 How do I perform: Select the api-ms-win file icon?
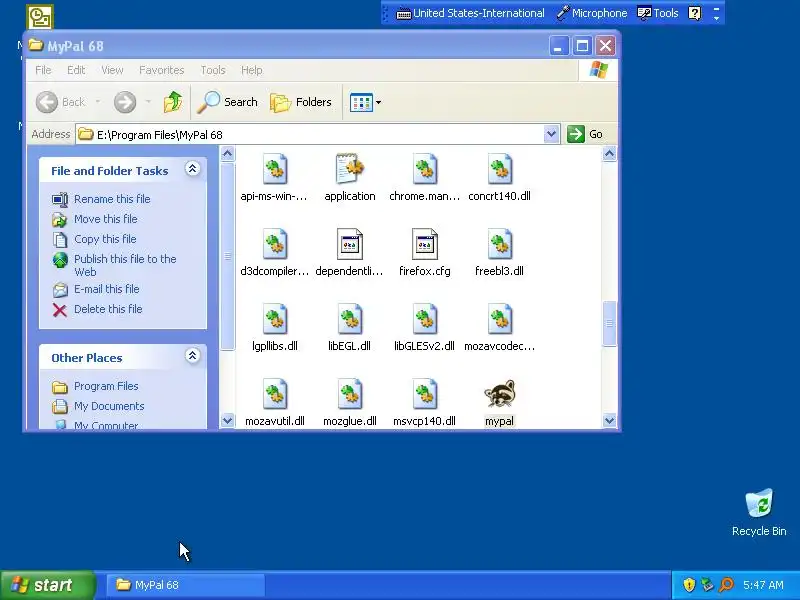coord(275,169)
